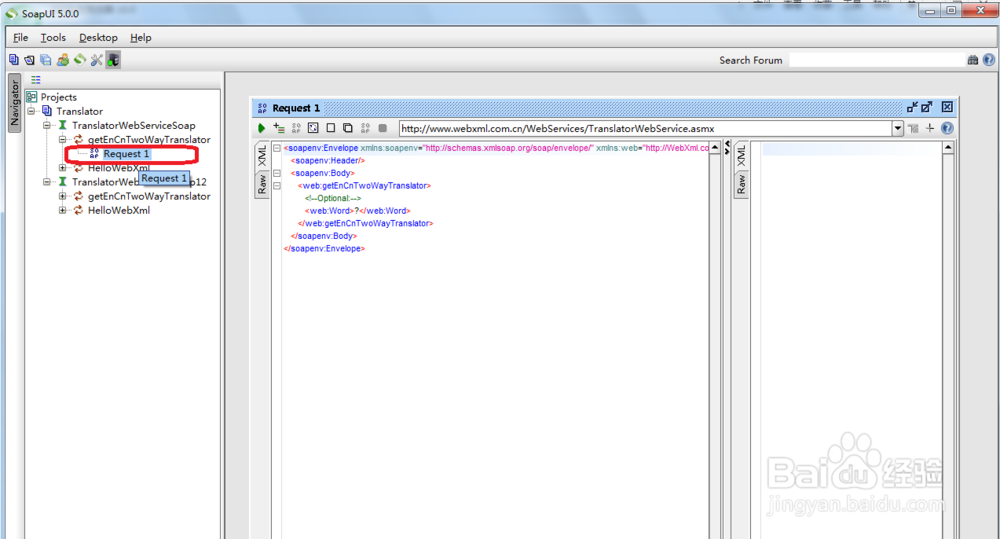Select Request 1 in navigator tree

pyautogui.click(x=126, y=154)
